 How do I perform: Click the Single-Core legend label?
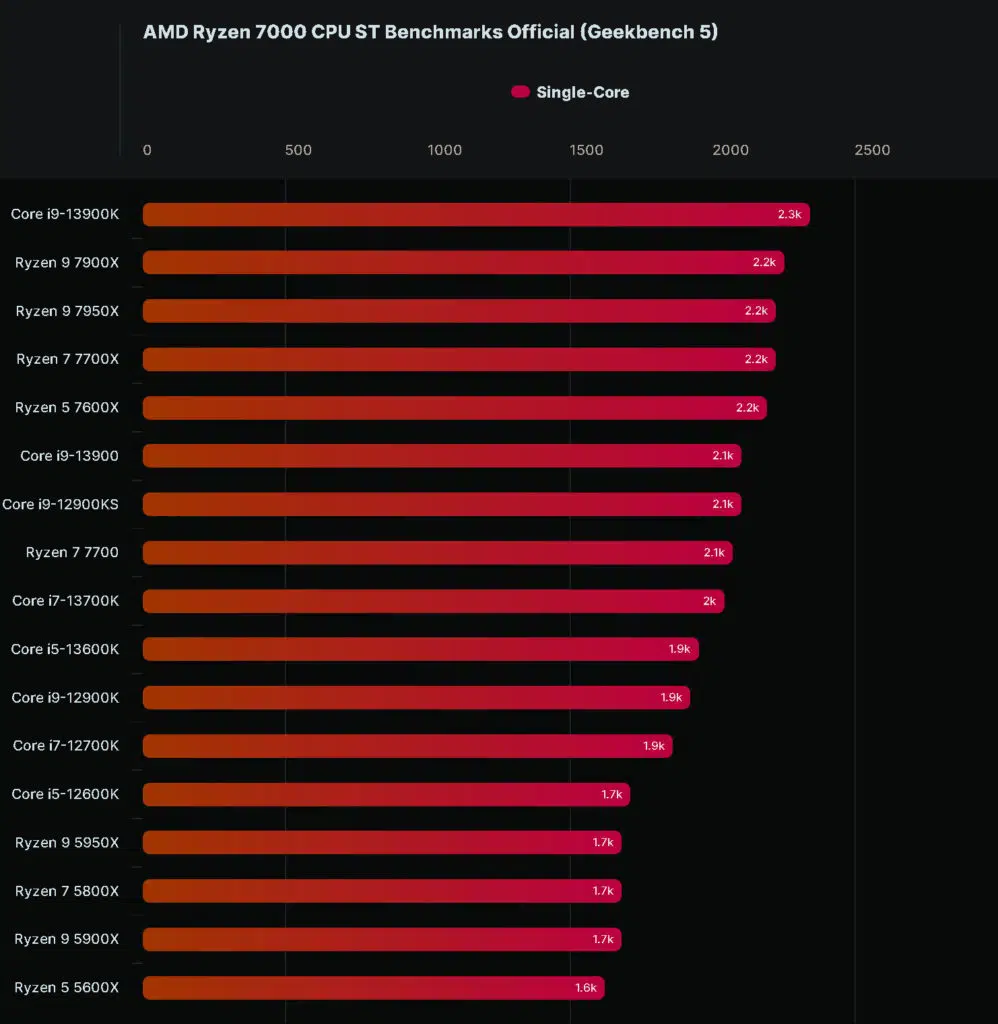tap(583, 92)
